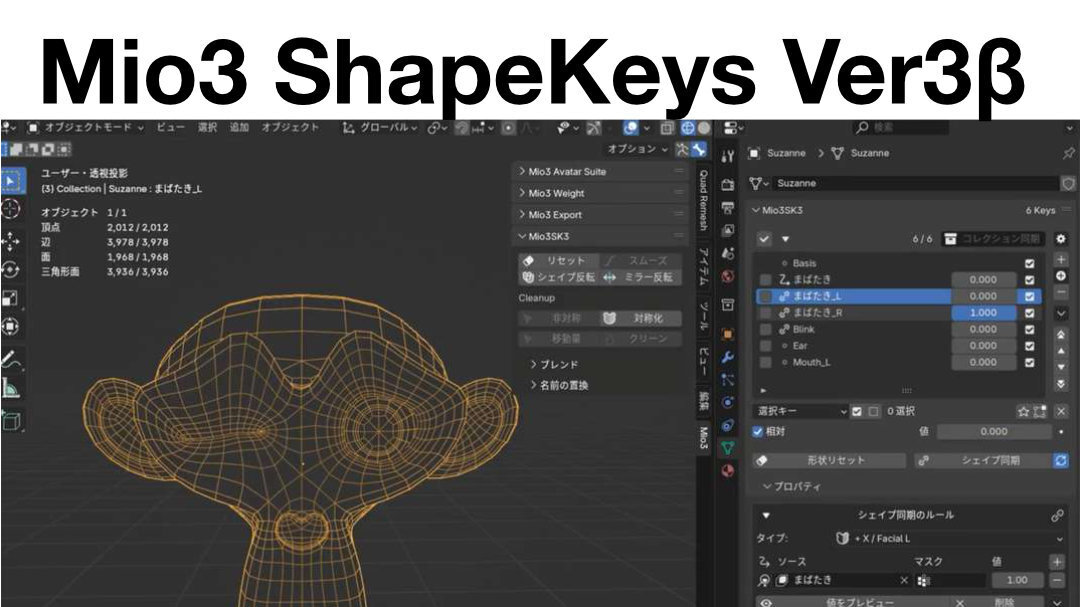The height and width of the screenshot is (607, 1080).
Task: Open the Tool properties tab
Action: [727, 156]
